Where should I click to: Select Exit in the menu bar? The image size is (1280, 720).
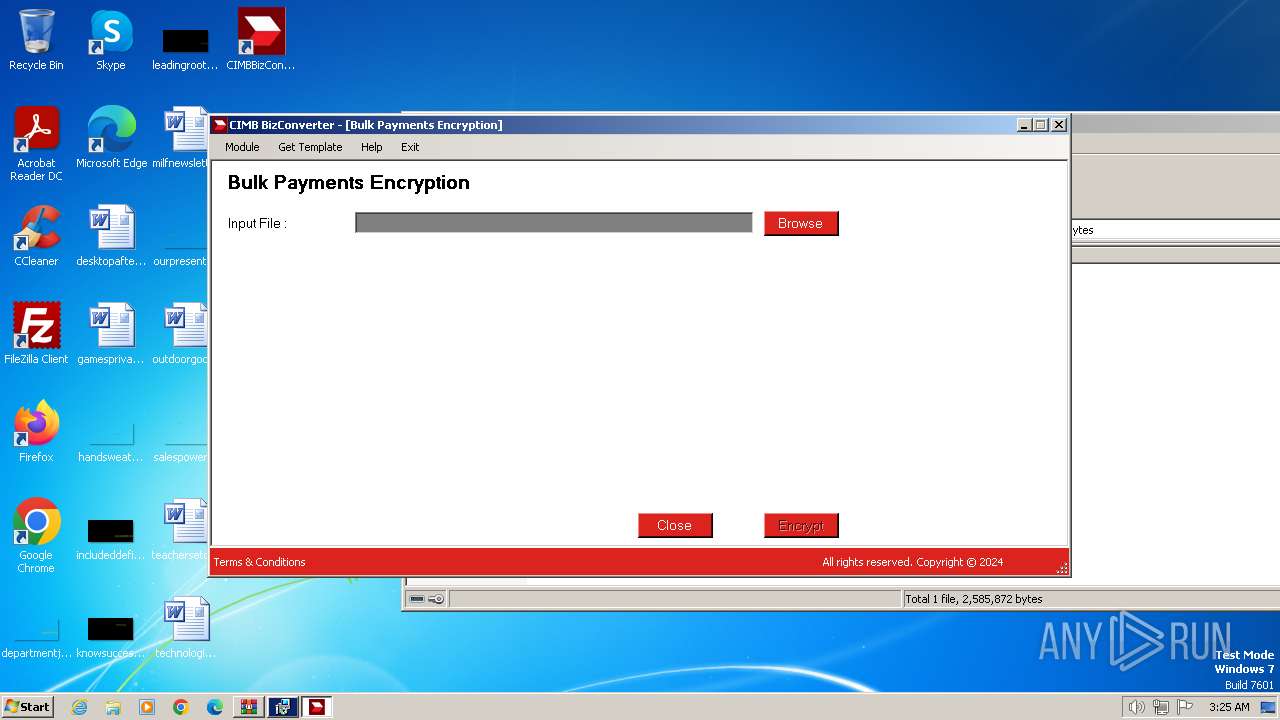click(x=410, y=147)
